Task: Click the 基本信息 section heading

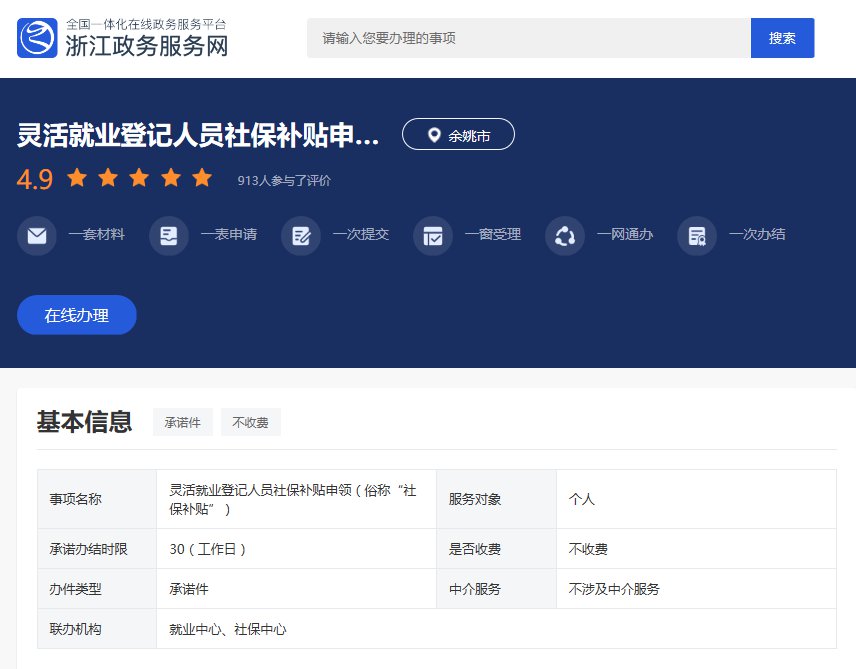Action: [x=84, y=422]
